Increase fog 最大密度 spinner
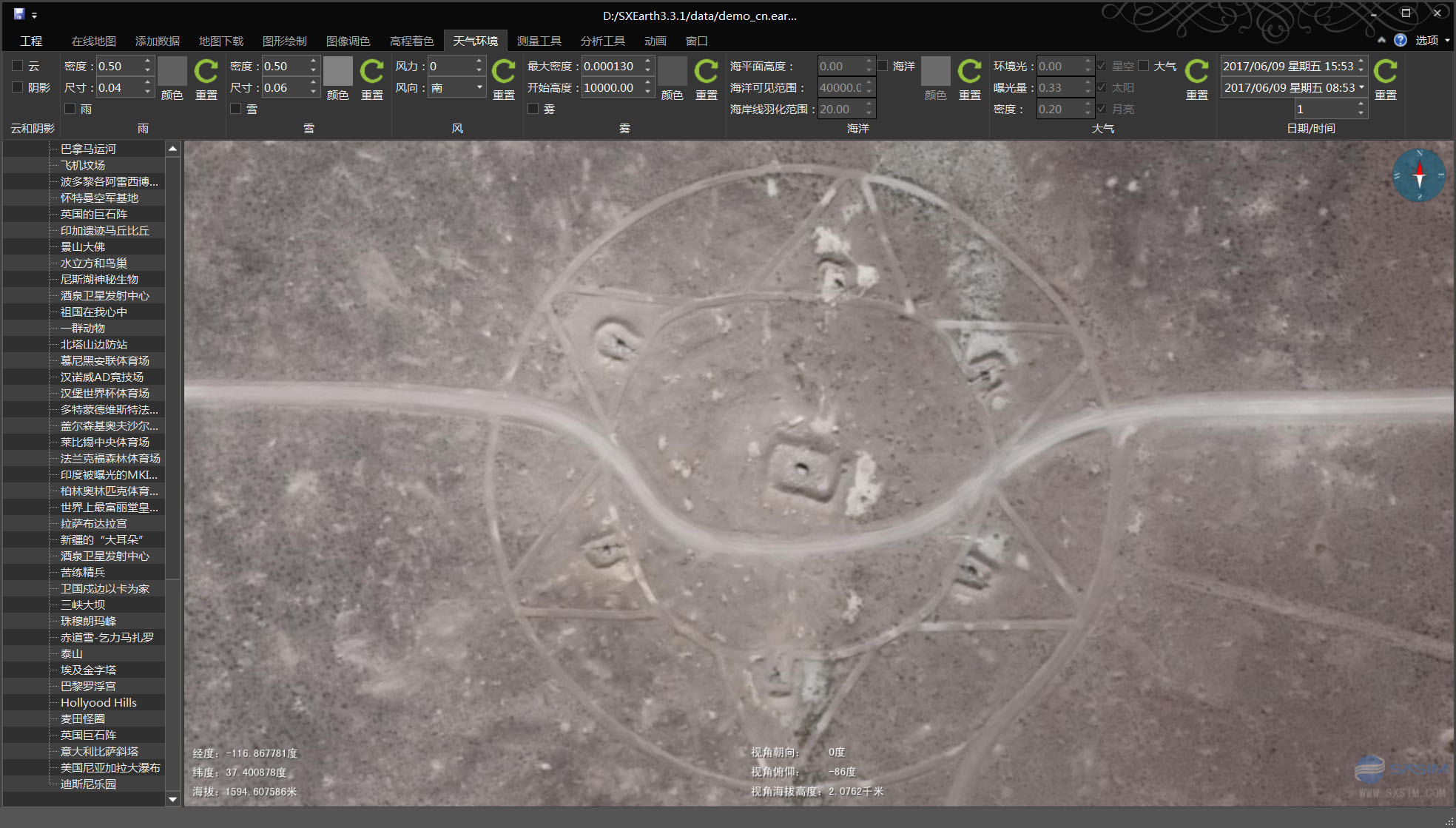Image resolution: width=1456 pixels, height=828 pixels. coord(647,62)
